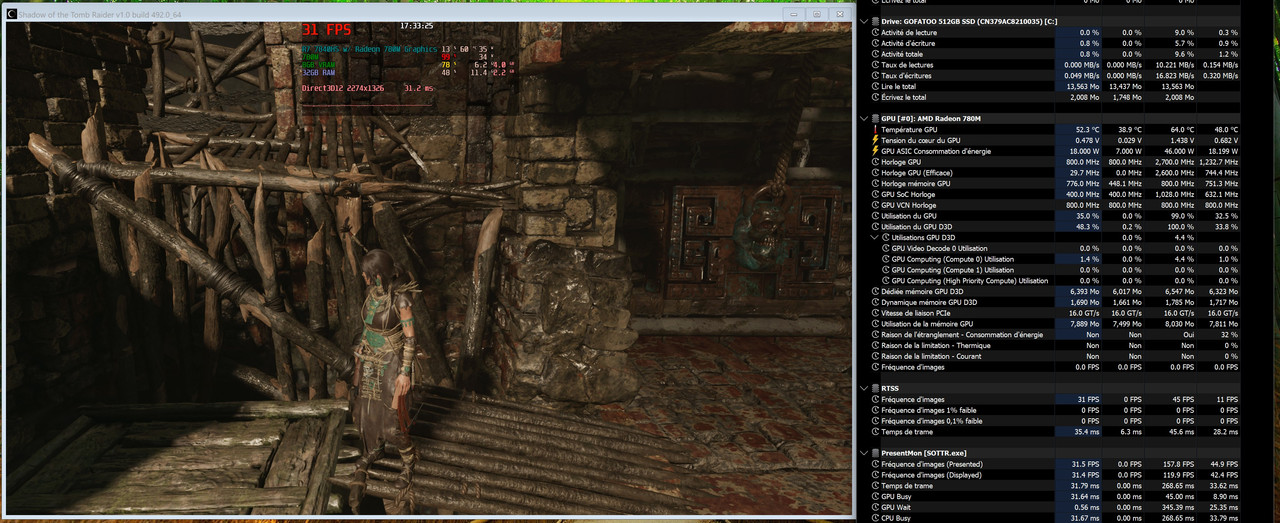Click the clock icon beside GPU Busy
Image resolution: width=1280 pixels, height=523 pixels.
(x=876, y=497)
